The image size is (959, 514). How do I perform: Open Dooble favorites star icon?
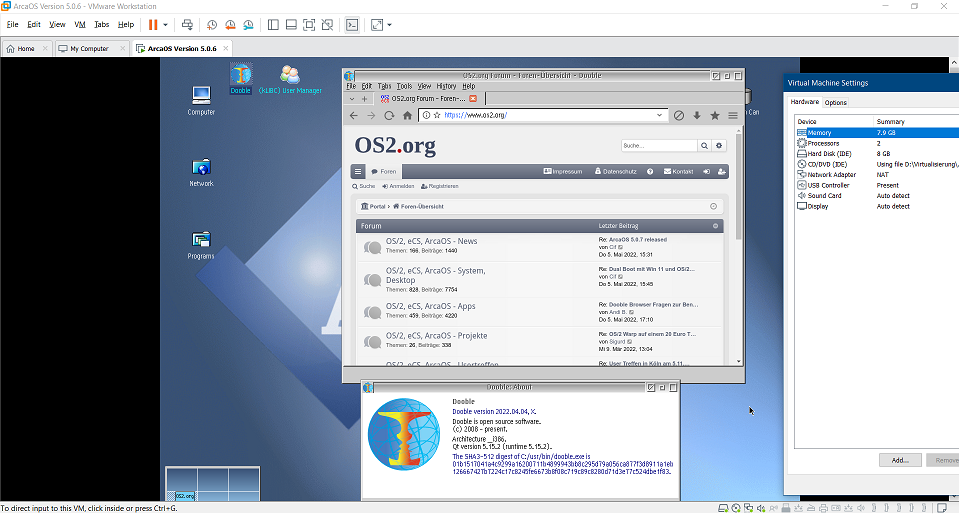[x=714, y=115]
